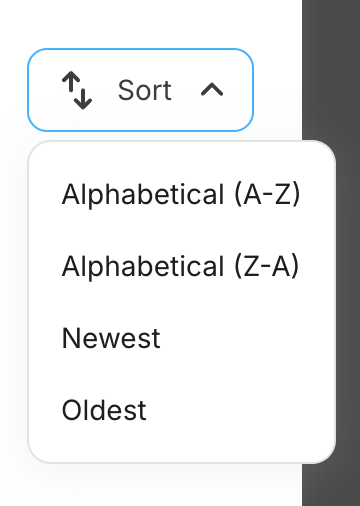Order the list by newest first

[x=181, y=338]
